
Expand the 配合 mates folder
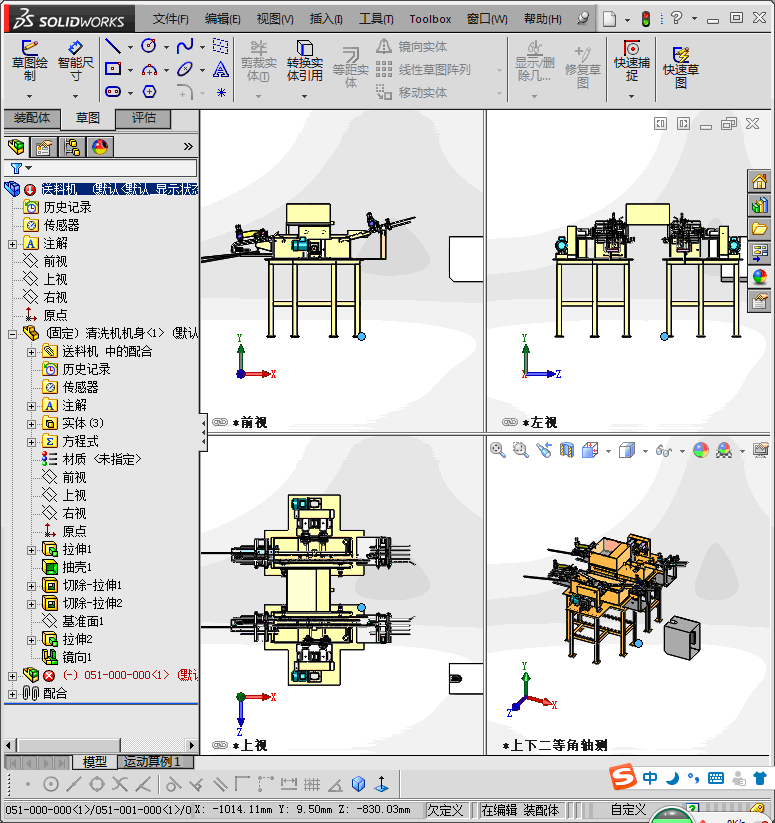[12, 694]
